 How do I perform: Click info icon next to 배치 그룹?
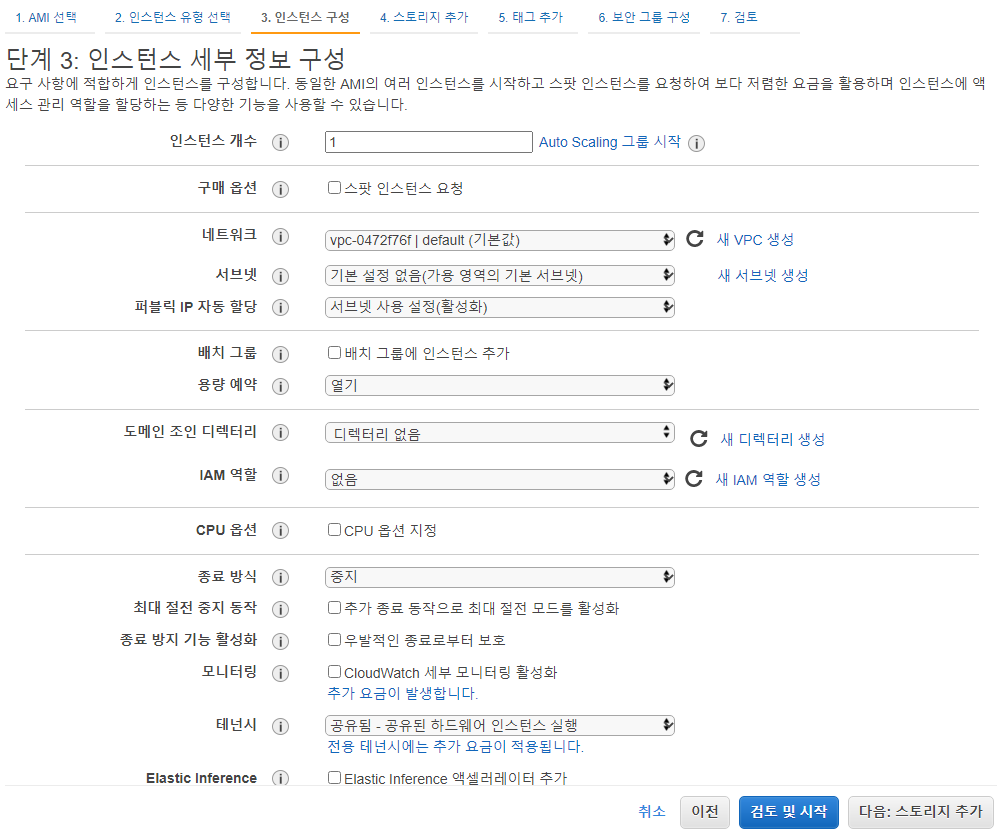pos(280,355)
